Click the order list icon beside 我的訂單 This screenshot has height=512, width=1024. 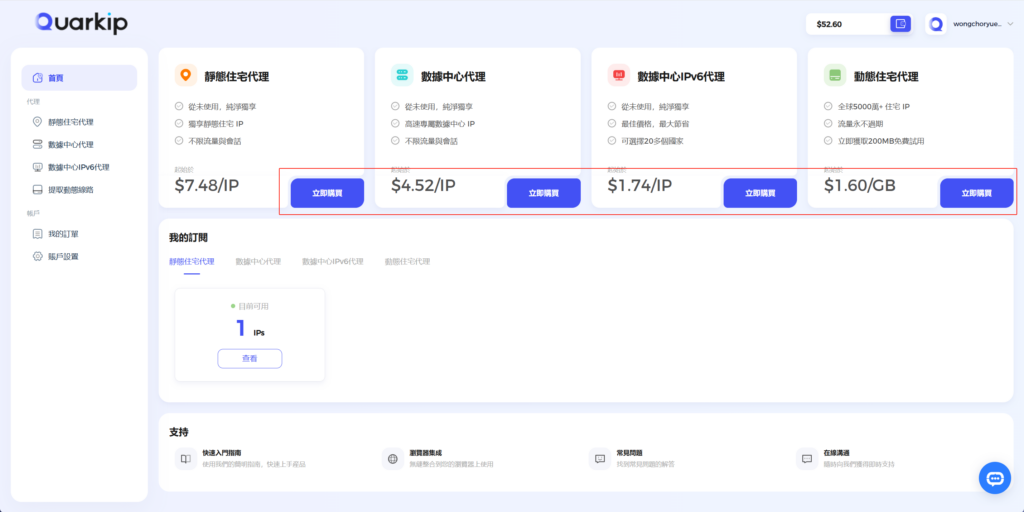tap(38, 234)
